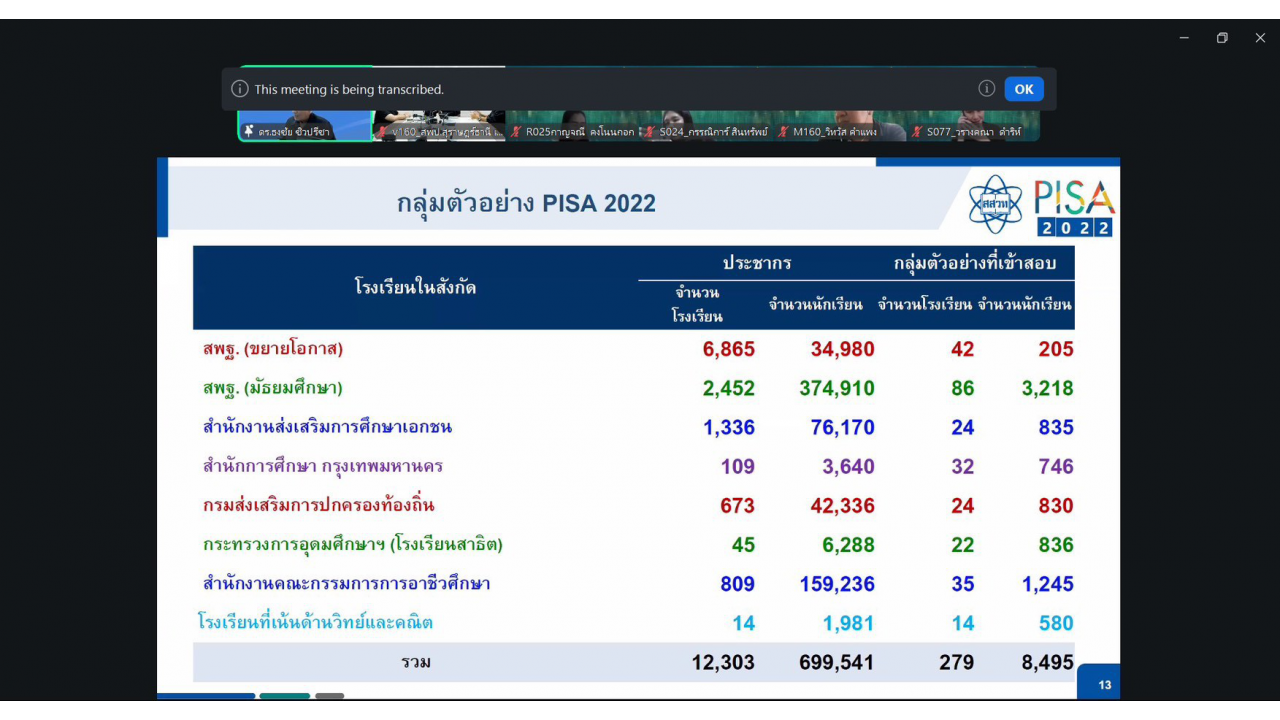The height and width of the screenshot is (720, 1280).
Task: Click the 'This meeting is being transcribed' text
Action: tap(349, 89)
